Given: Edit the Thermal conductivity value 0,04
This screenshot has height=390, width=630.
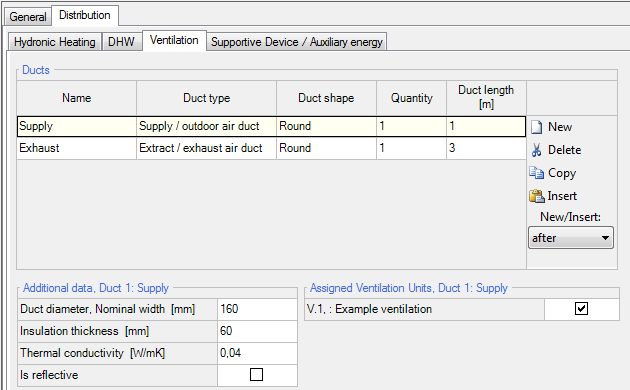Looking at the screenshot, I should point(257,353).
